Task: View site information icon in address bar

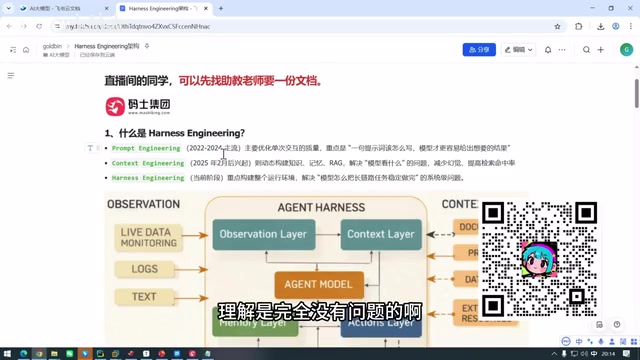Action: click(57, 27)
